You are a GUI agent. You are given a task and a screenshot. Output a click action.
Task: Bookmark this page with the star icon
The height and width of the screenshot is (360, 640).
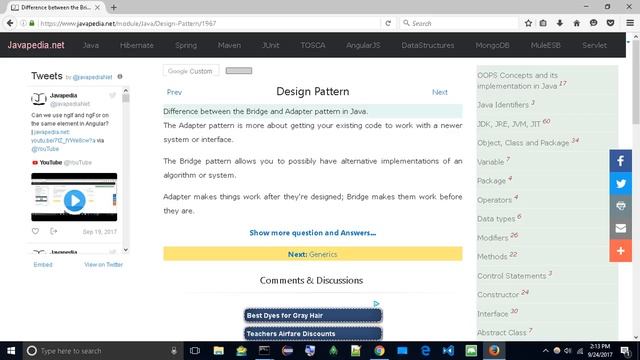pyautogui.click(x=528, y=23)
